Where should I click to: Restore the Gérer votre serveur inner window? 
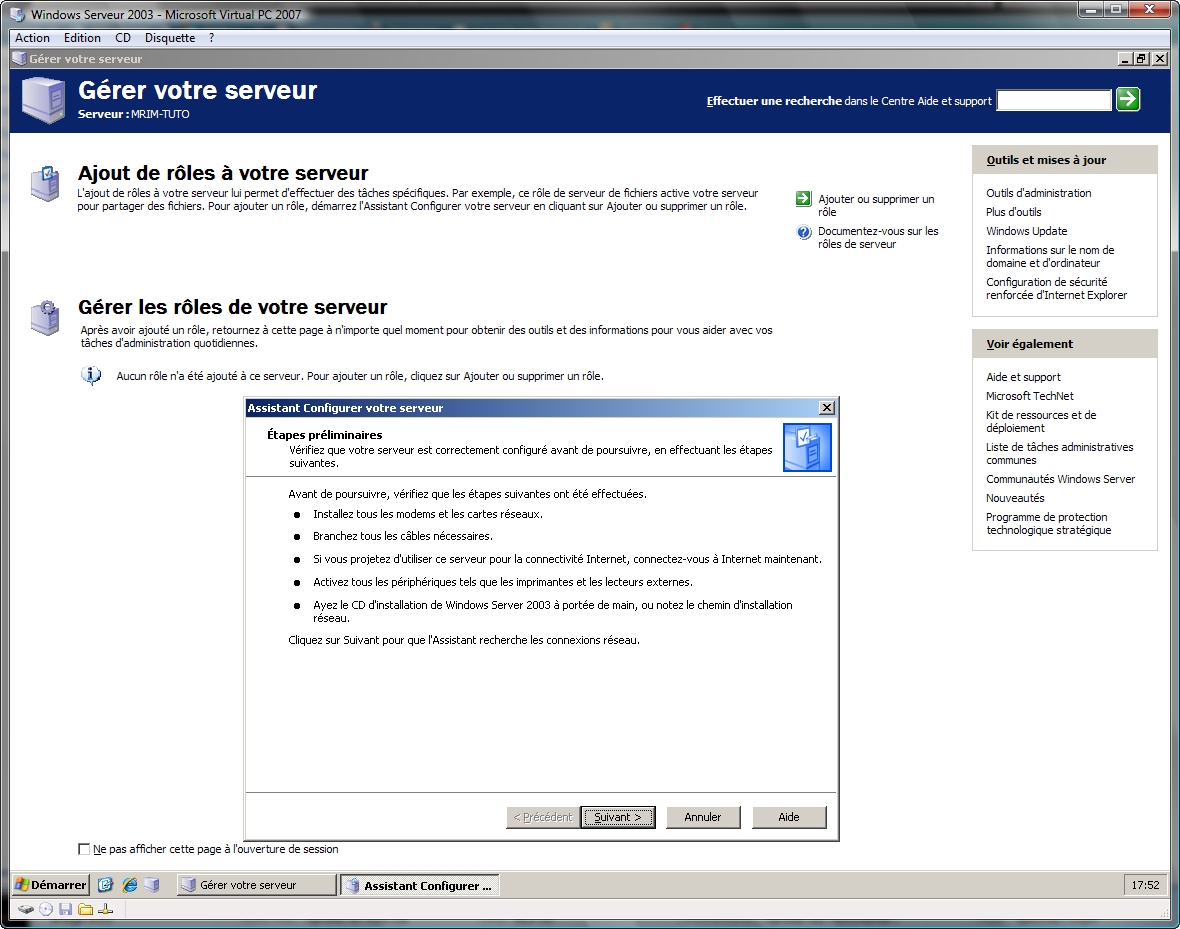point(1142,59)
